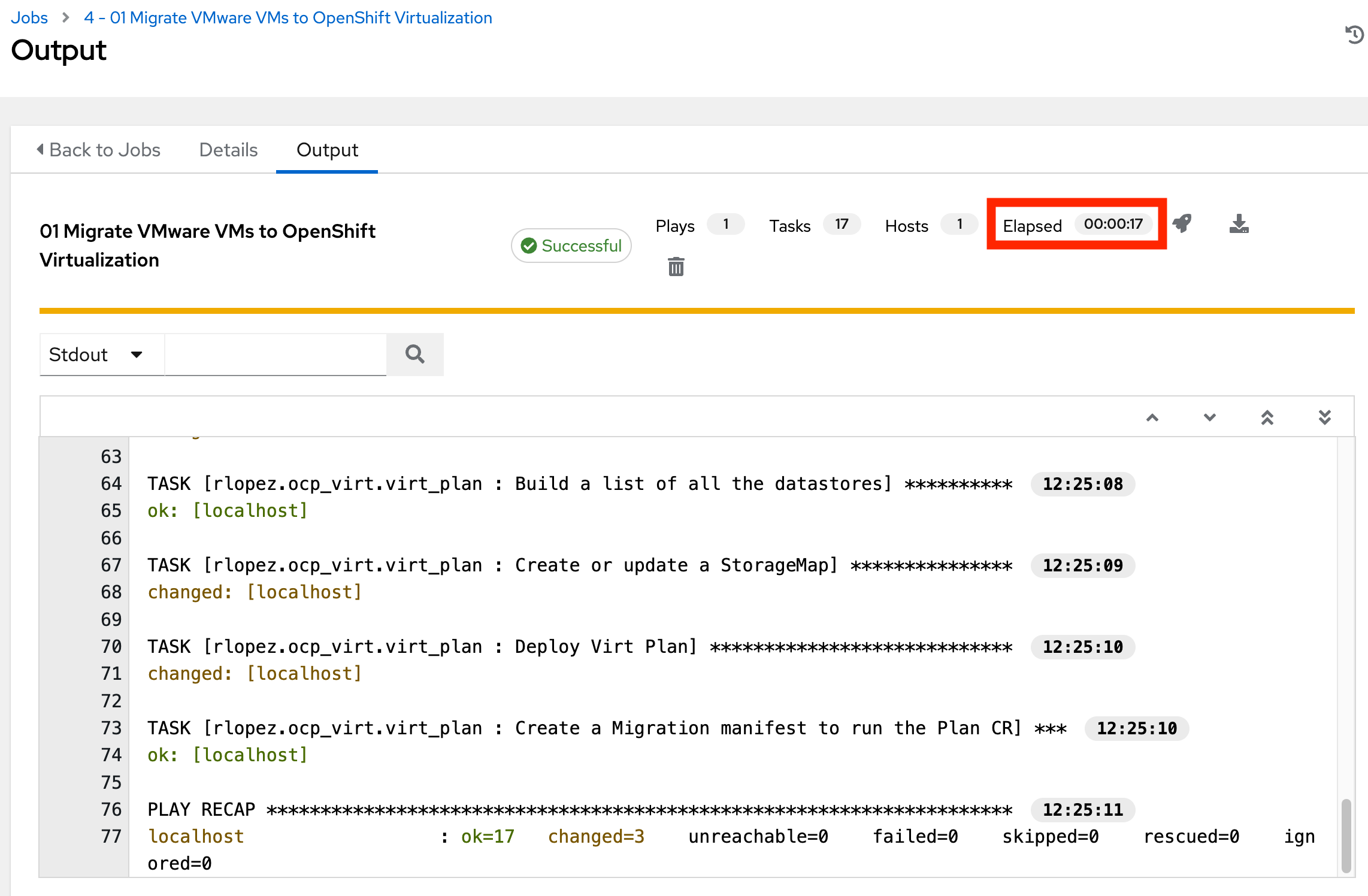Click the 'ok: [localhost]' result on line 74
Screen dimensions: 1368x896
(228, 755)
